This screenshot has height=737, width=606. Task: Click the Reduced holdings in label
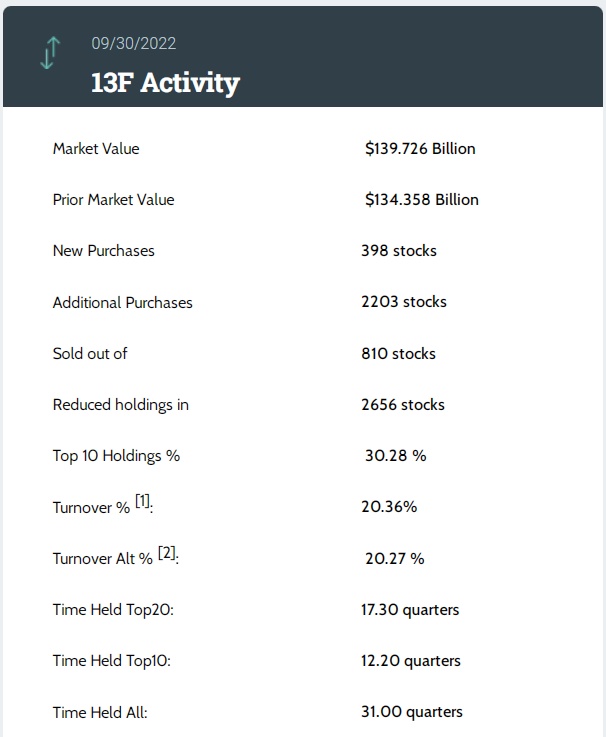point(120,405)
